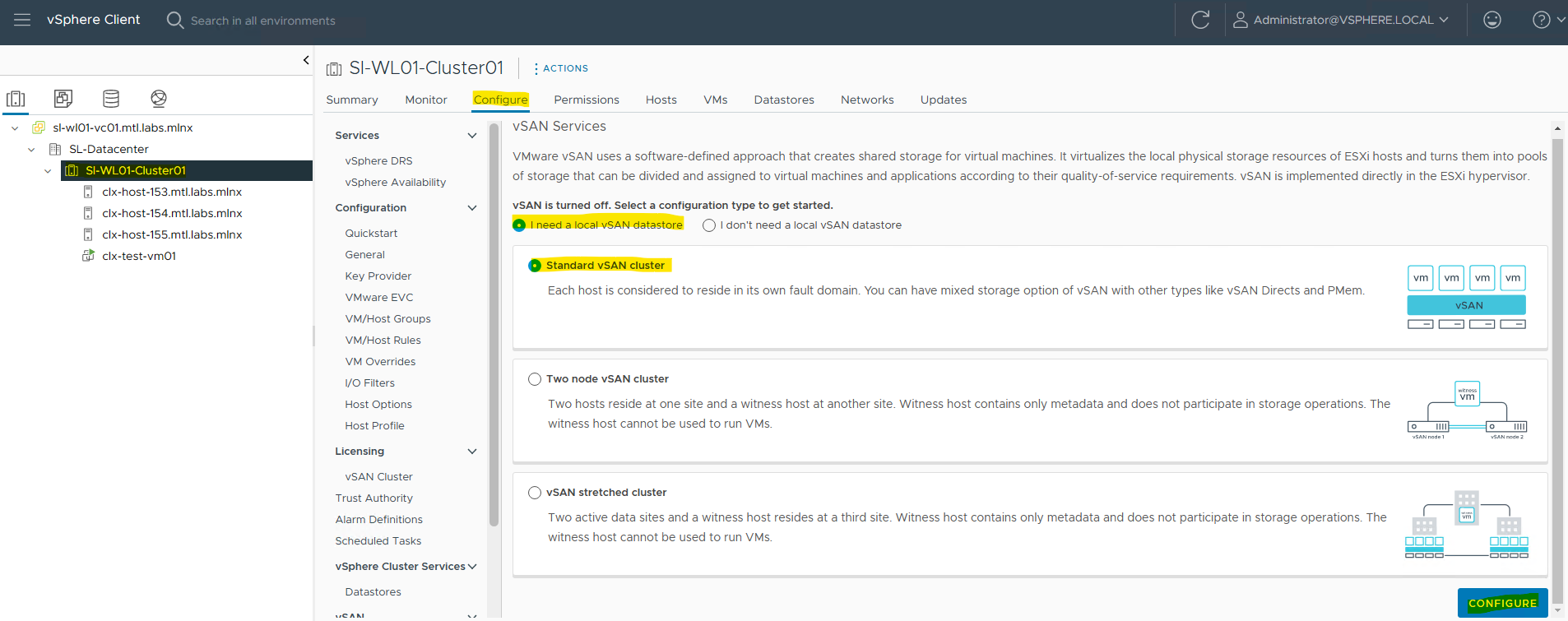Open the Datastores tab
This screenshot has height=621, width=1568.
click(784, 100)
